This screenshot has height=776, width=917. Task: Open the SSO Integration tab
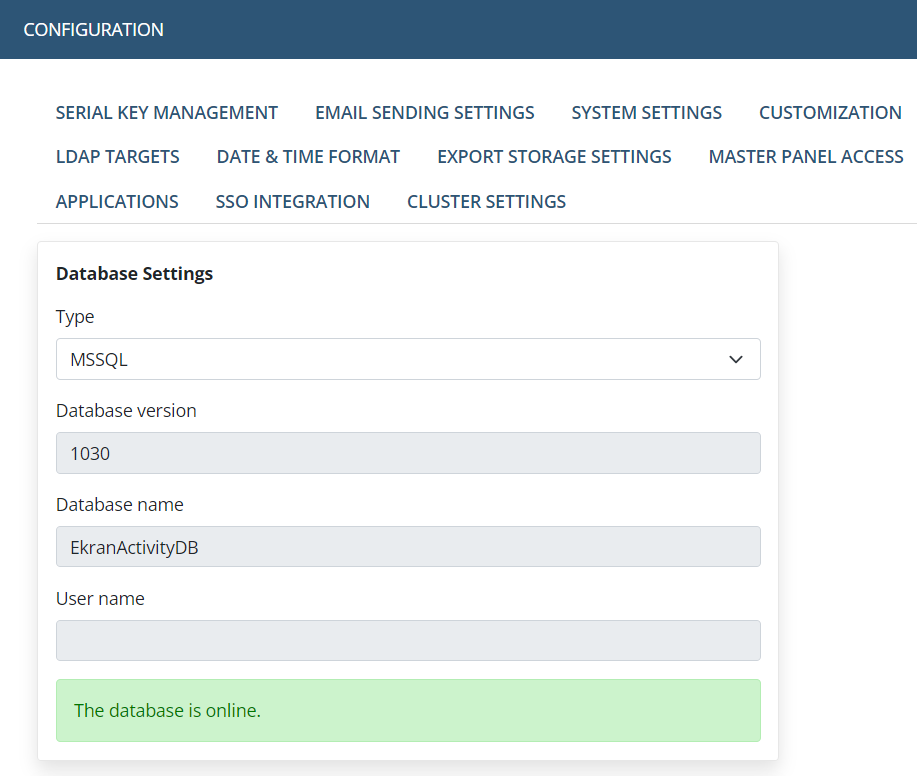point(292,202)
